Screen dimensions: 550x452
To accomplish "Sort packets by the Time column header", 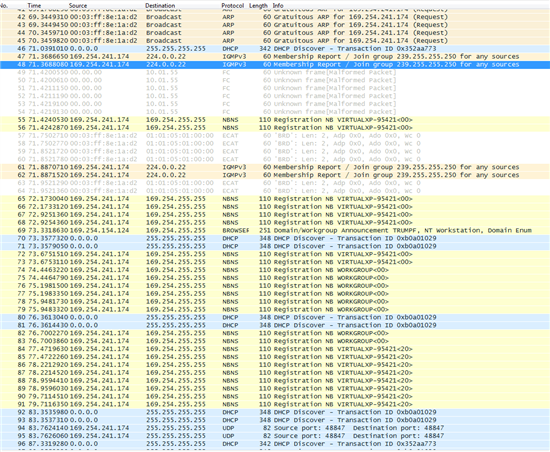I will click(x=34, y=5).
